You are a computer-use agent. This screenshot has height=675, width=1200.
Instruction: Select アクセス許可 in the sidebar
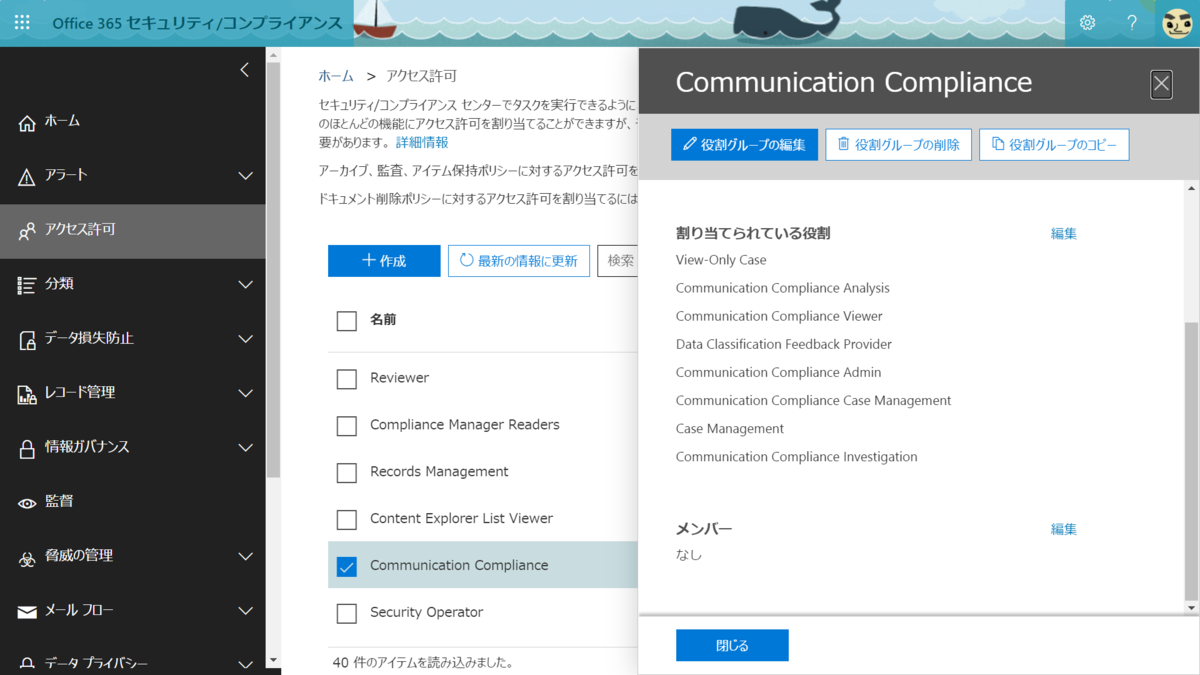click(133, 230)
